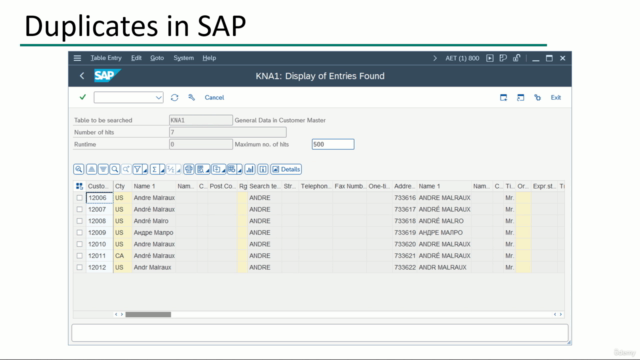Click the Total sigma icon

[x=155, y=169]
